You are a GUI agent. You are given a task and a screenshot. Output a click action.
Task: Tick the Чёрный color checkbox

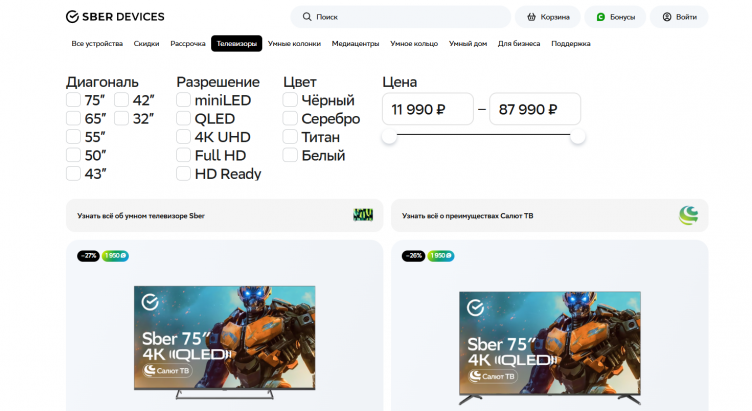(290, 100)
